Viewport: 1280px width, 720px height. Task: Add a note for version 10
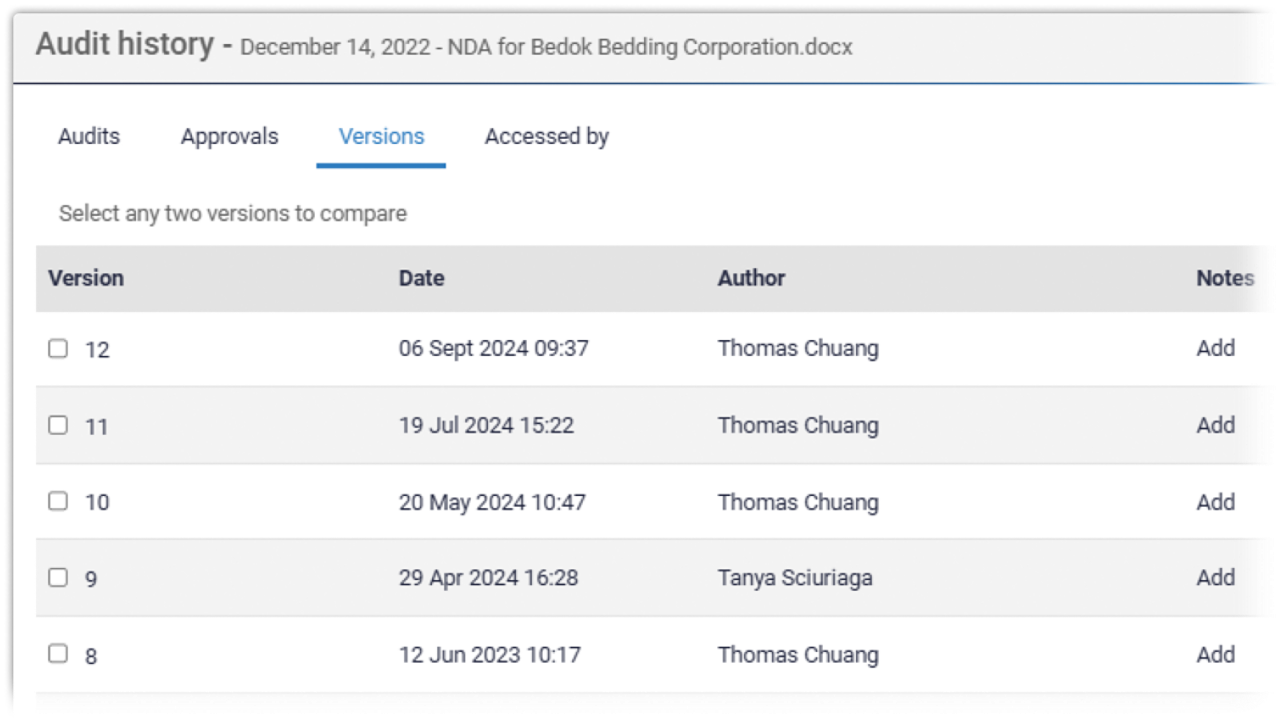click(x=1215, y=501)
